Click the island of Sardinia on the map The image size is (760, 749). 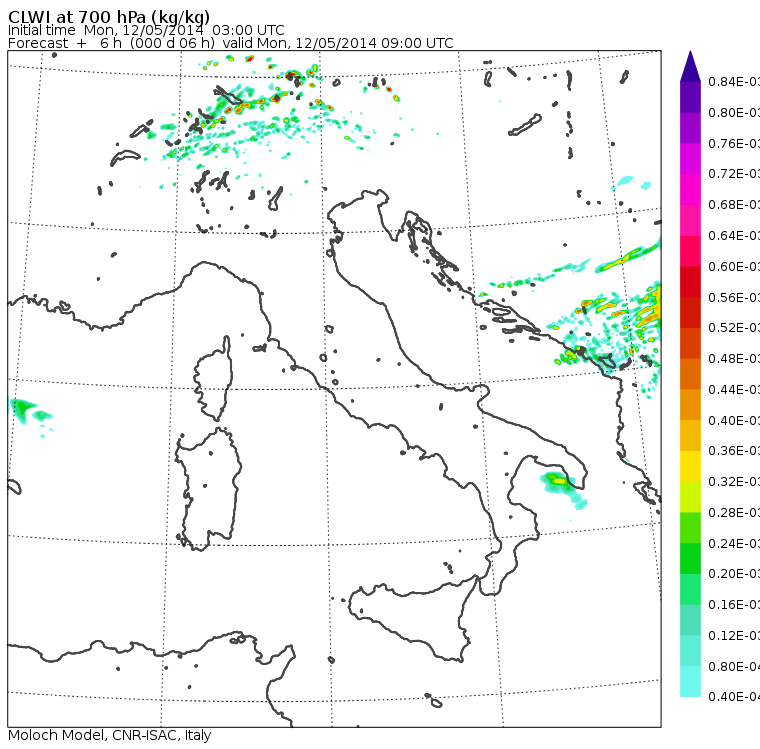coord(208,487)
